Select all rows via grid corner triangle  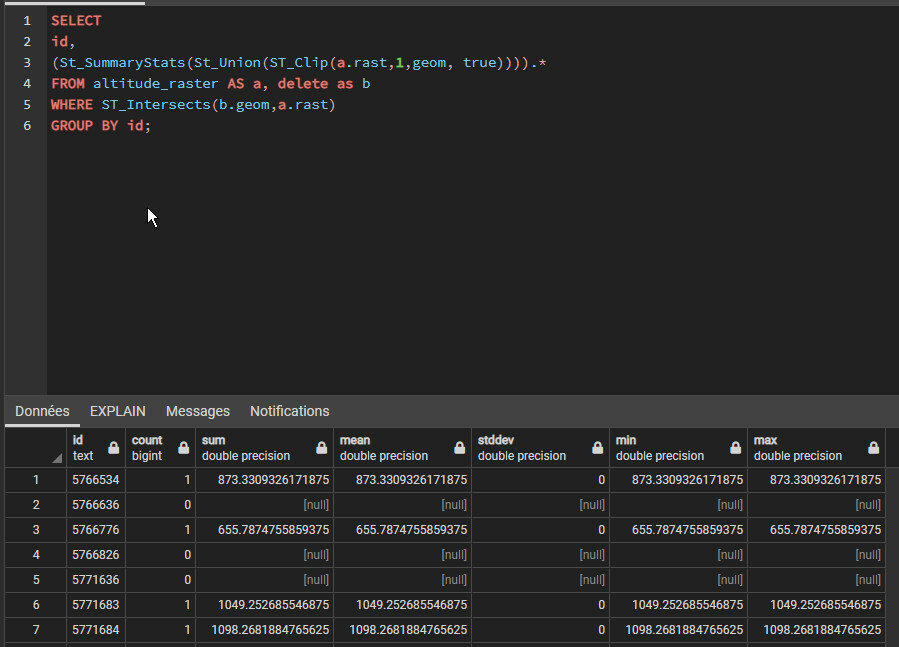[x=56, y=457]
